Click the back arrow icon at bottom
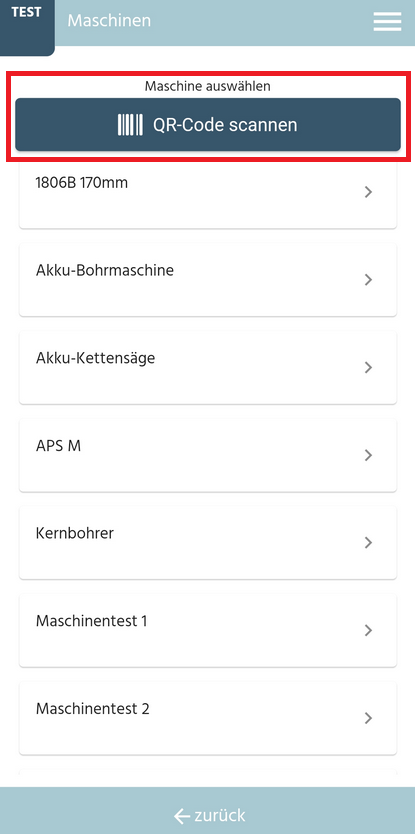The height and width of the screenshot is (834, 415). click(x=182, y=815)
